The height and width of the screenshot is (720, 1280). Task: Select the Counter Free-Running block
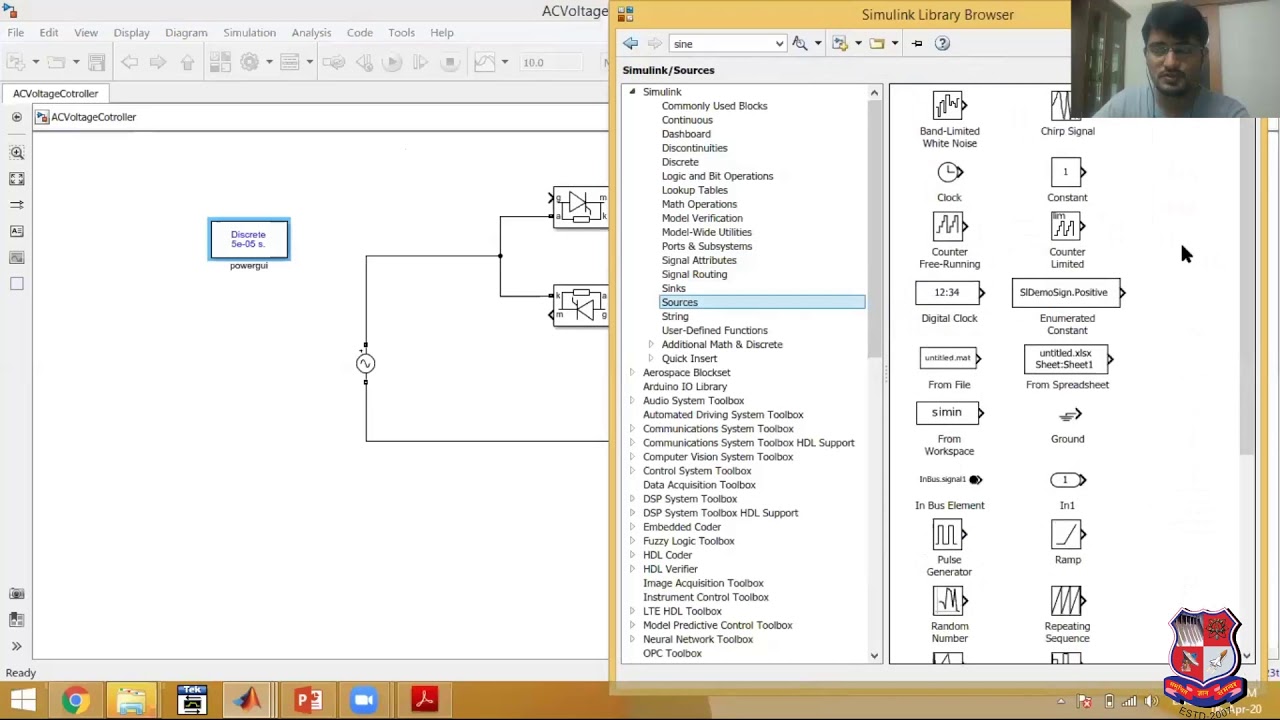(948, 227)
